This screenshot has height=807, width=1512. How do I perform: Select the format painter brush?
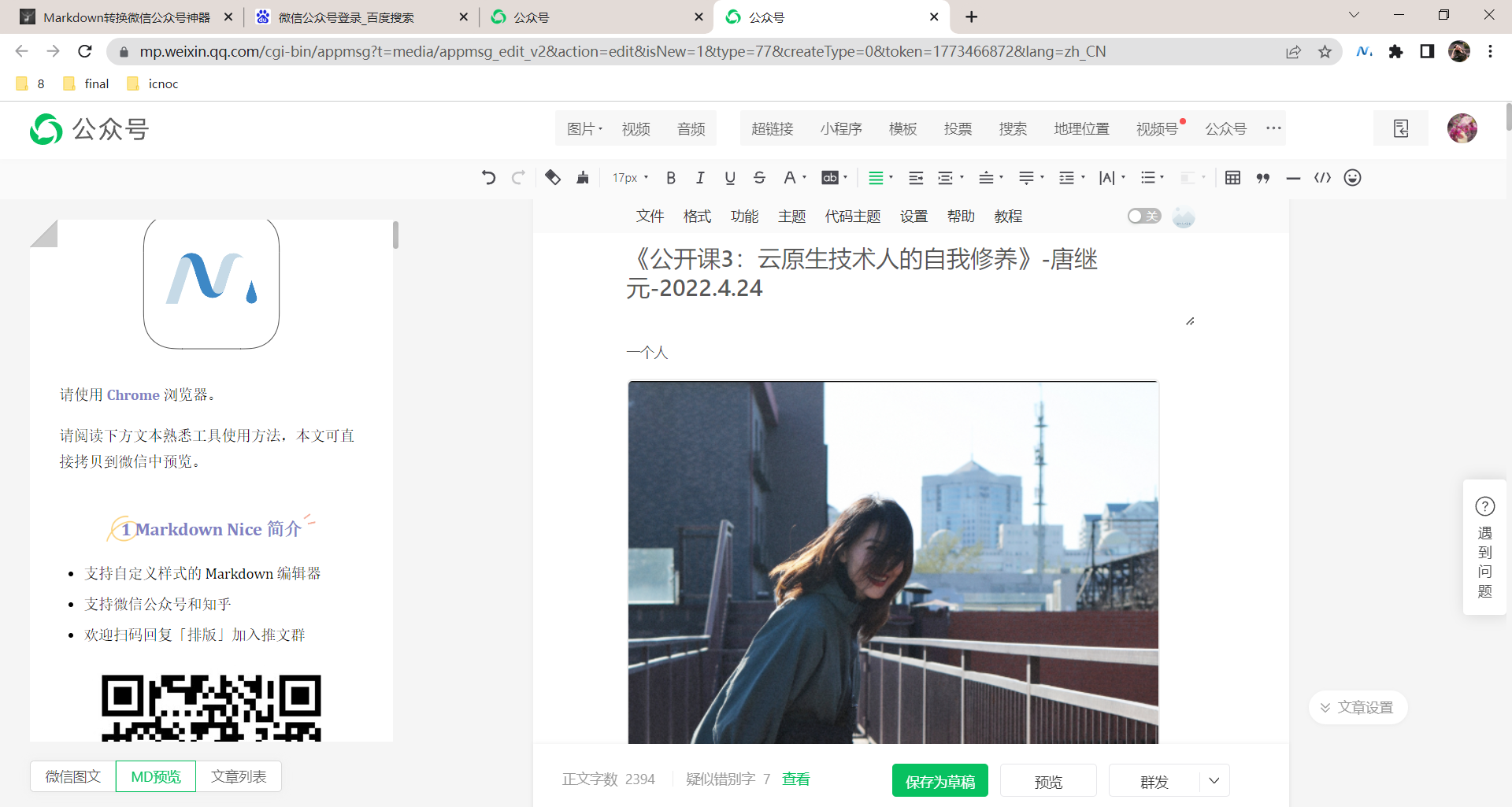point(583,178)
